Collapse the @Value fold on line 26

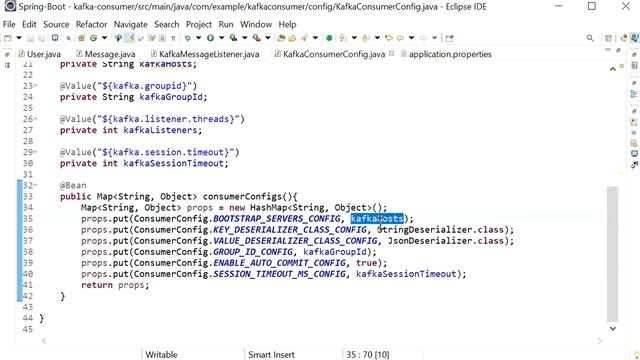click(36, 119)
